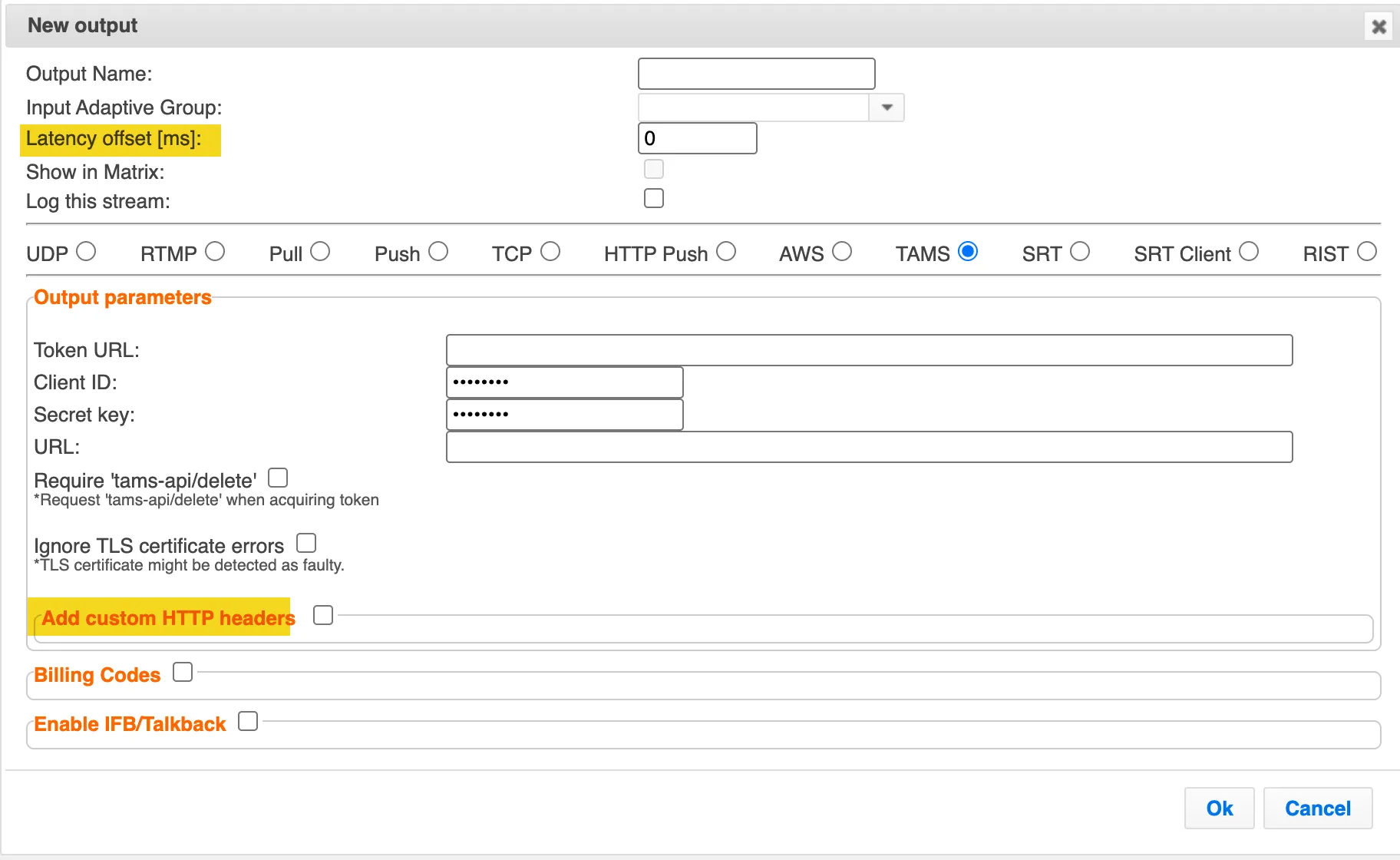The height and width of the screenshot is (860, 1400).
Task: Select the Push radio button
Action: [x=438, y=252]
